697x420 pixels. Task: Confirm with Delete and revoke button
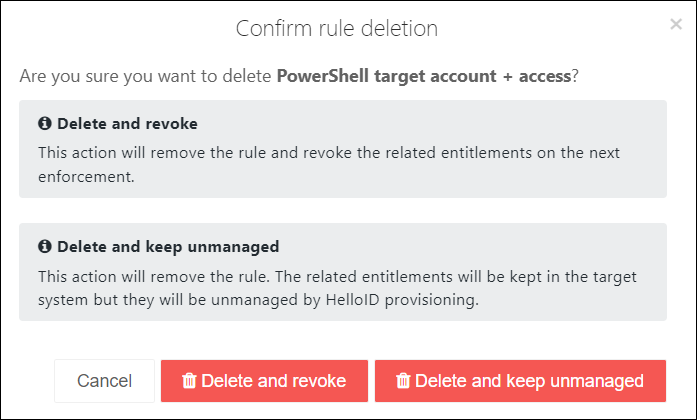pyautogui.click(x=264, y=381)
